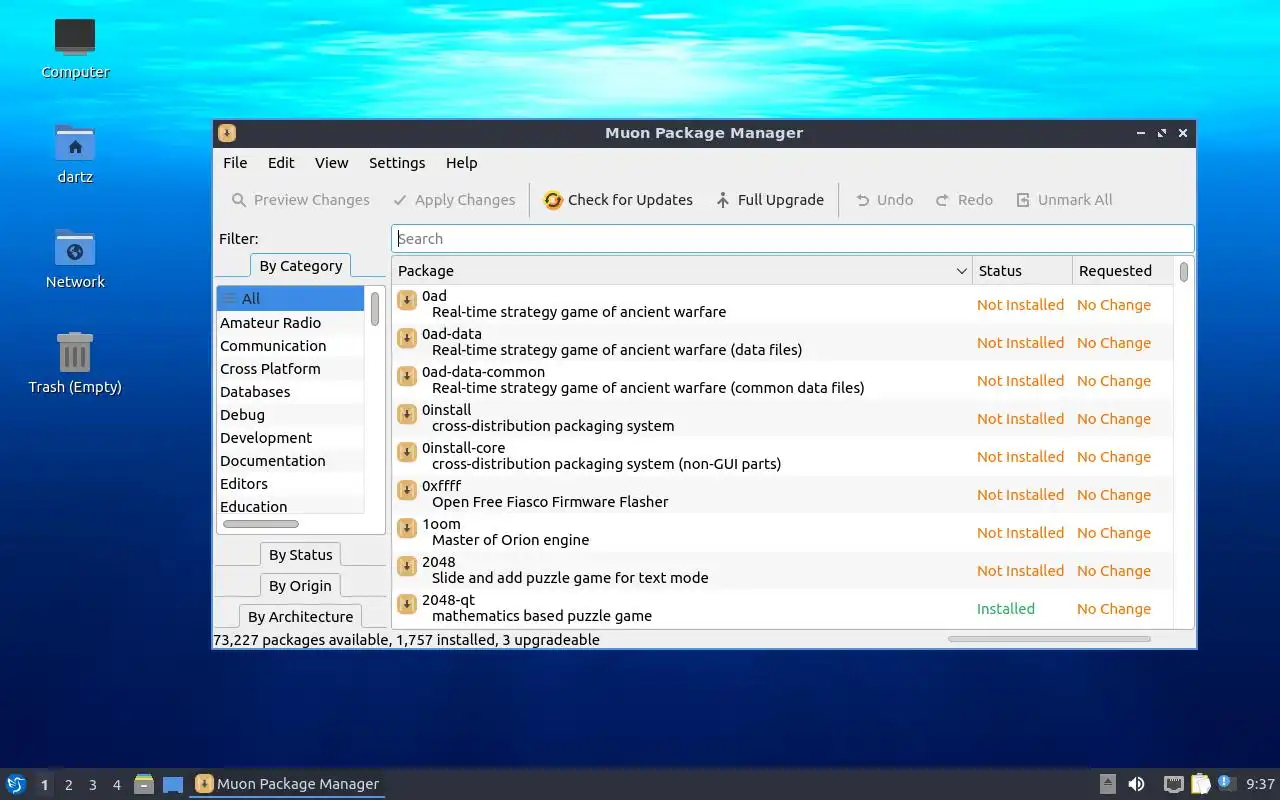Select the Cross Platform category

(x=291, y=369)
